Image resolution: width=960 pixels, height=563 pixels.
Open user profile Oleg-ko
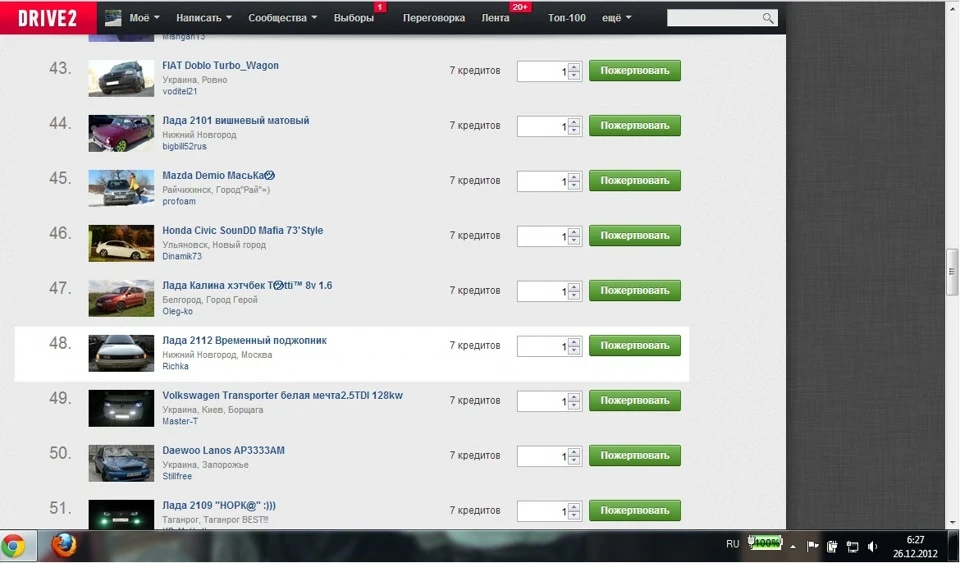click(178, 312)
